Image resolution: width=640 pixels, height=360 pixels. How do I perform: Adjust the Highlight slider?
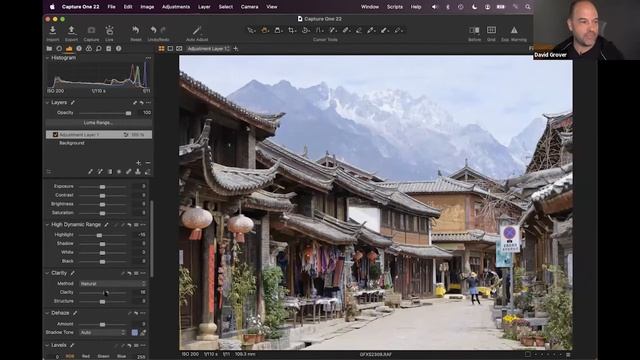tap(102, 235)
